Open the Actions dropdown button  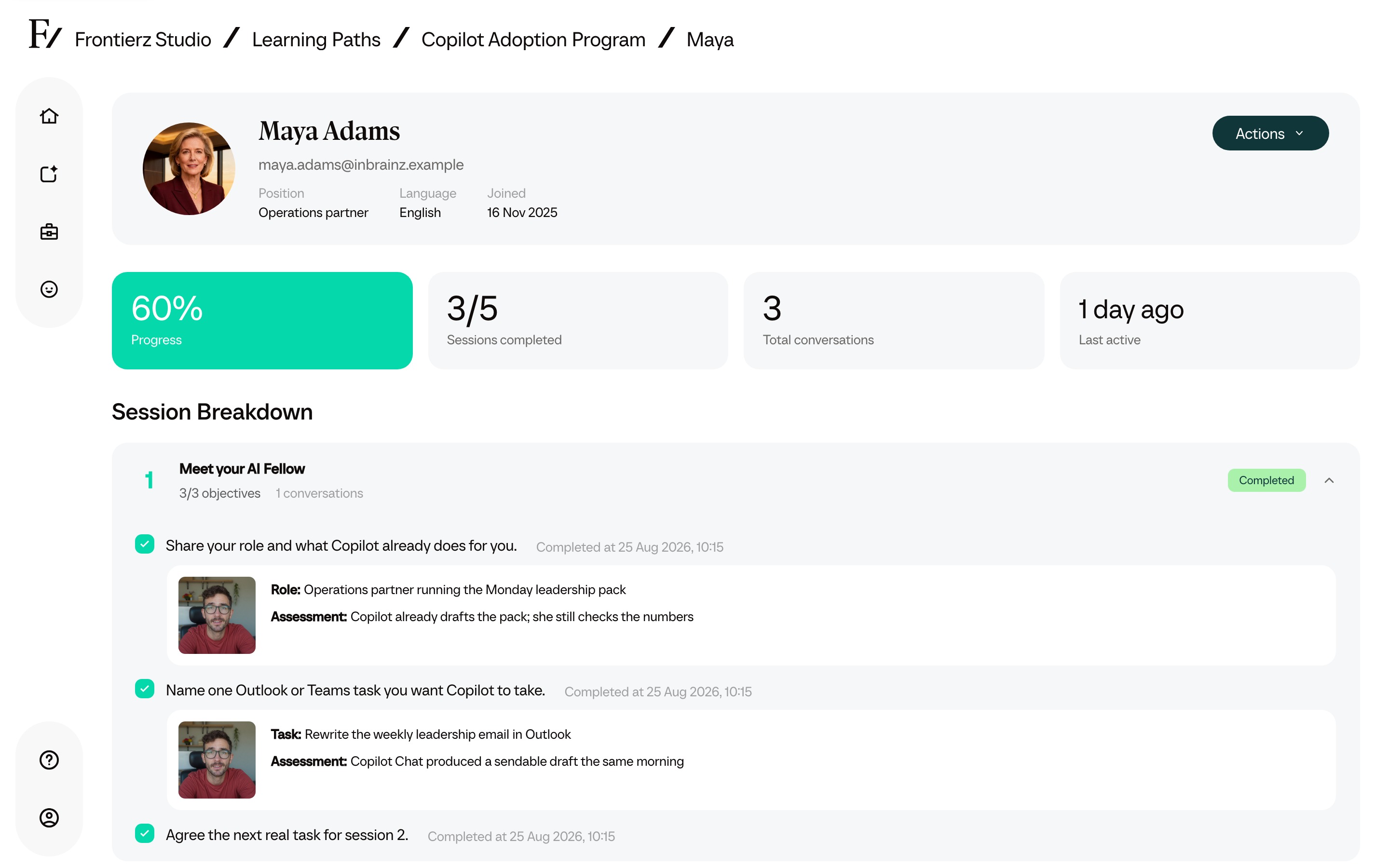point(1269,133)
